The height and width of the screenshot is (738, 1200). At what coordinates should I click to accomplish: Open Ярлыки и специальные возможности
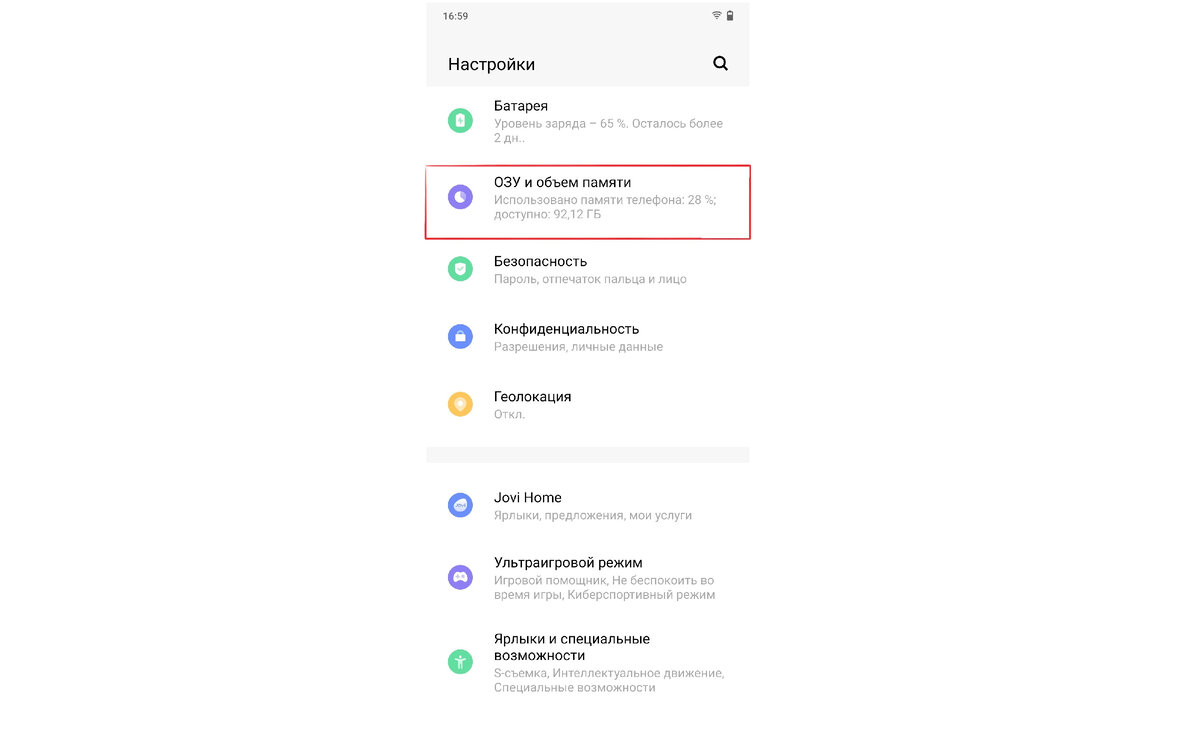[x=588, y=662]
